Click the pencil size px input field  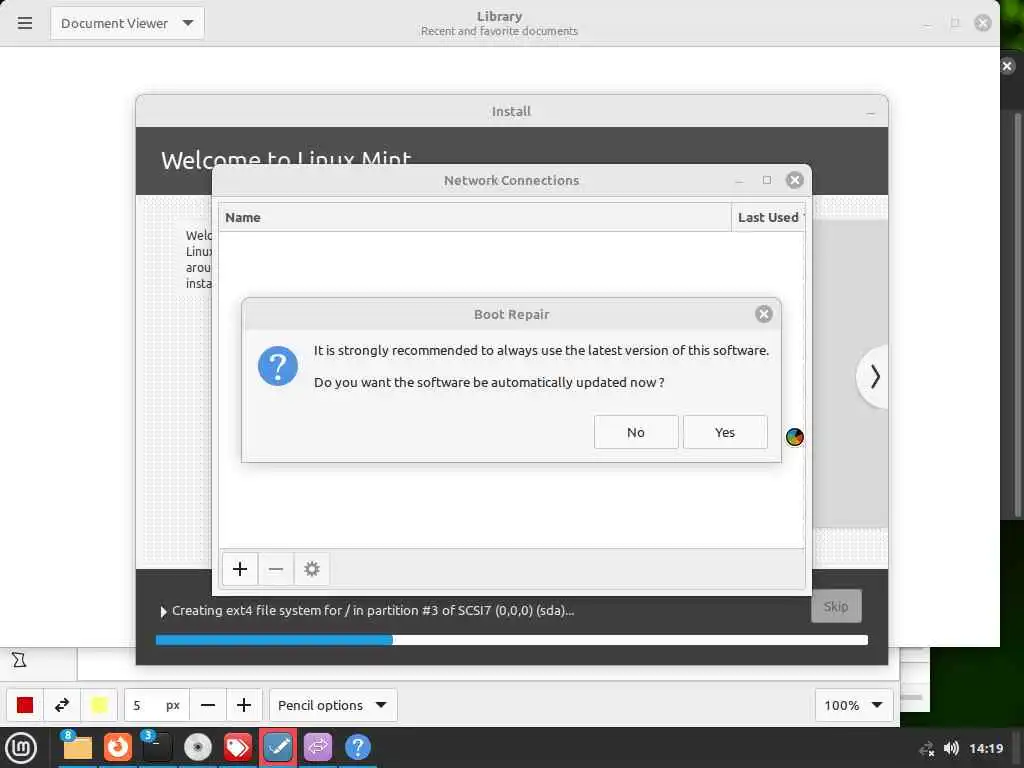[x=157, y=705]
